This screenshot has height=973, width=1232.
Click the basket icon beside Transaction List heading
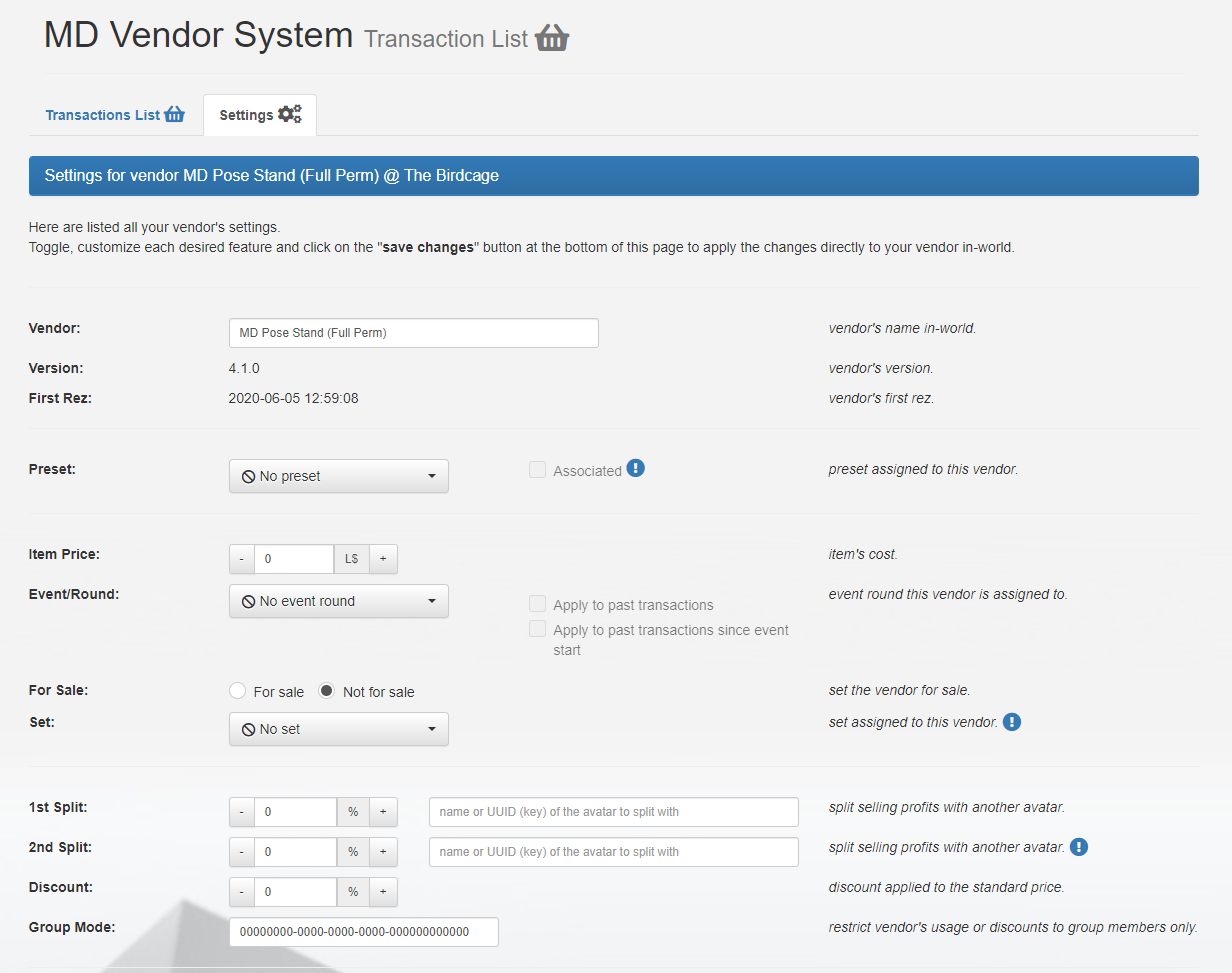tap(552, 39)
